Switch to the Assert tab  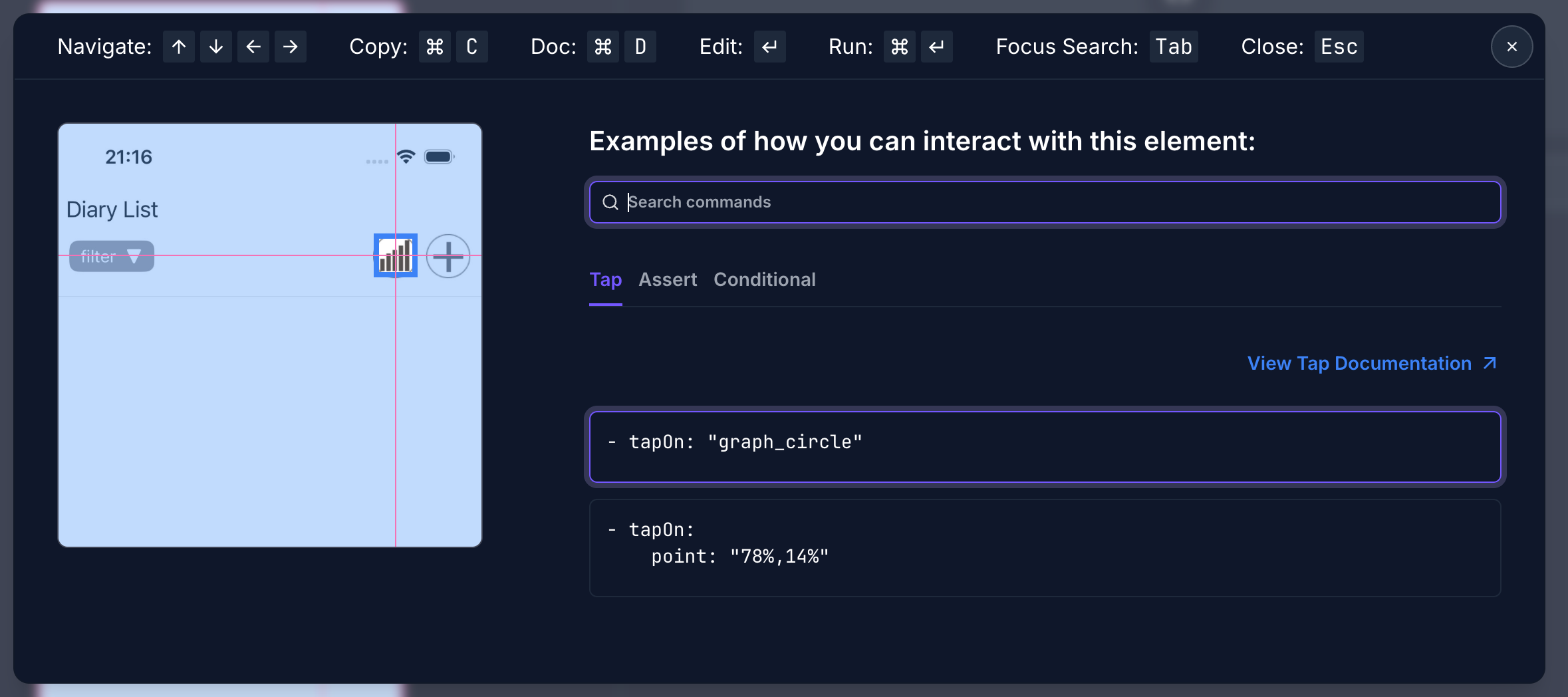pos(668,279)
